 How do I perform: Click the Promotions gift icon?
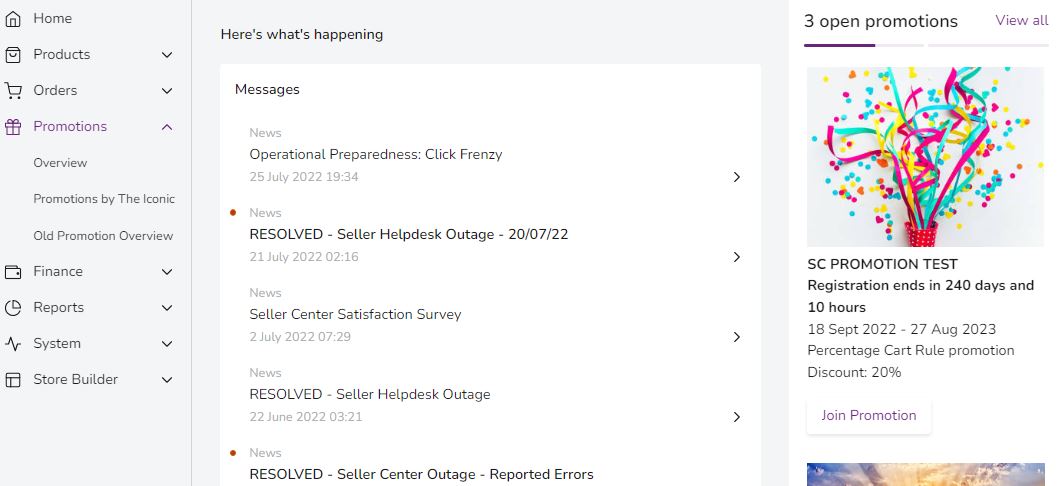[13, 127]
